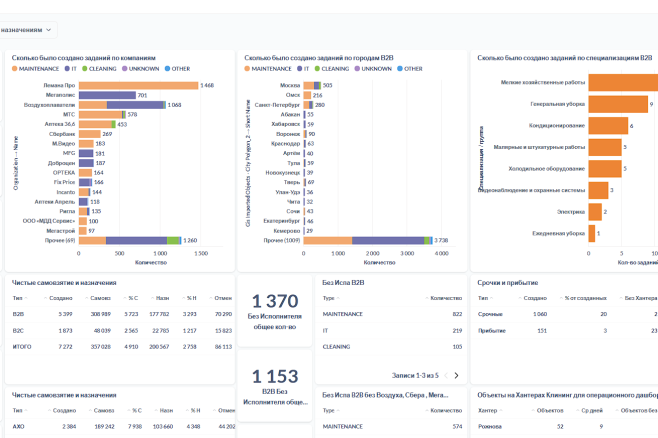
Task: Click the Прочее (1009) bar in cities chart
Action: (368, 240)
